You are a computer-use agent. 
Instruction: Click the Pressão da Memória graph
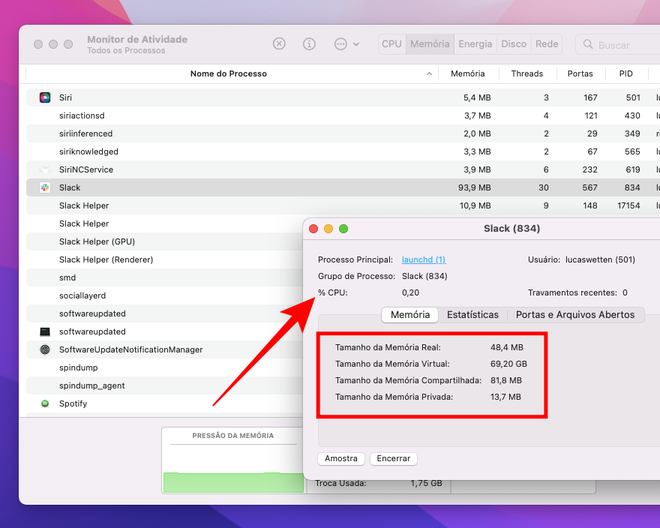tap(233, 460)
